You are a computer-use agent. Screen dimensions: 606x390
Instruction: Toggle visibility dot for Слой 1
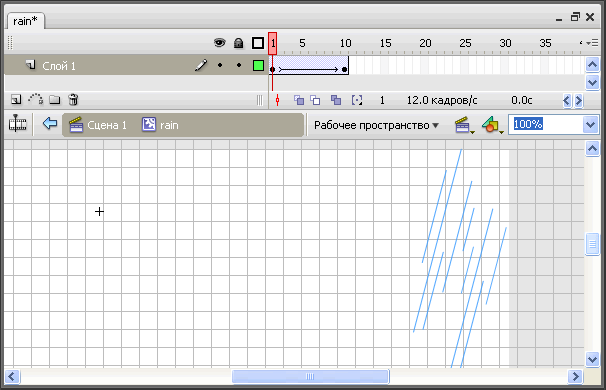click(x=220, y=65)
